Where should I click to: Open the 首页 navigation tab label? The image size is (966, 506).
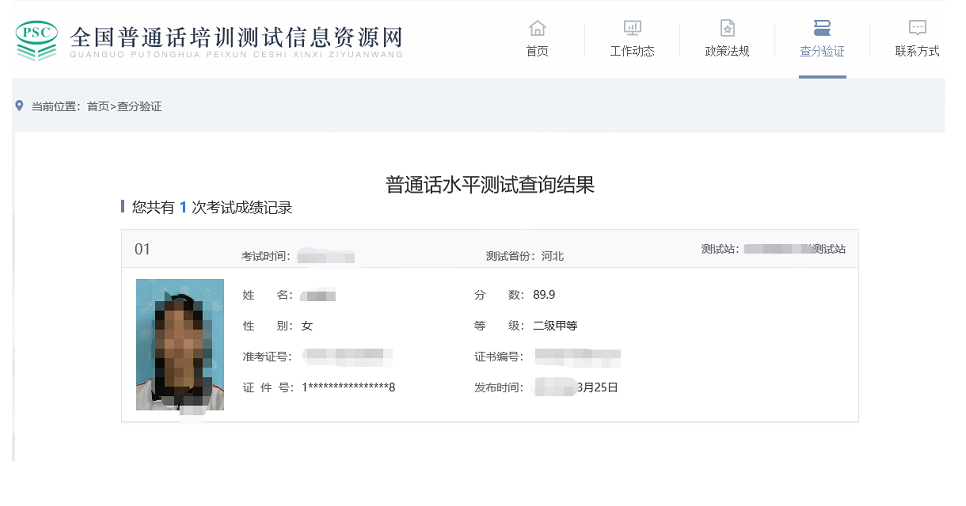(x=537, y=51)
